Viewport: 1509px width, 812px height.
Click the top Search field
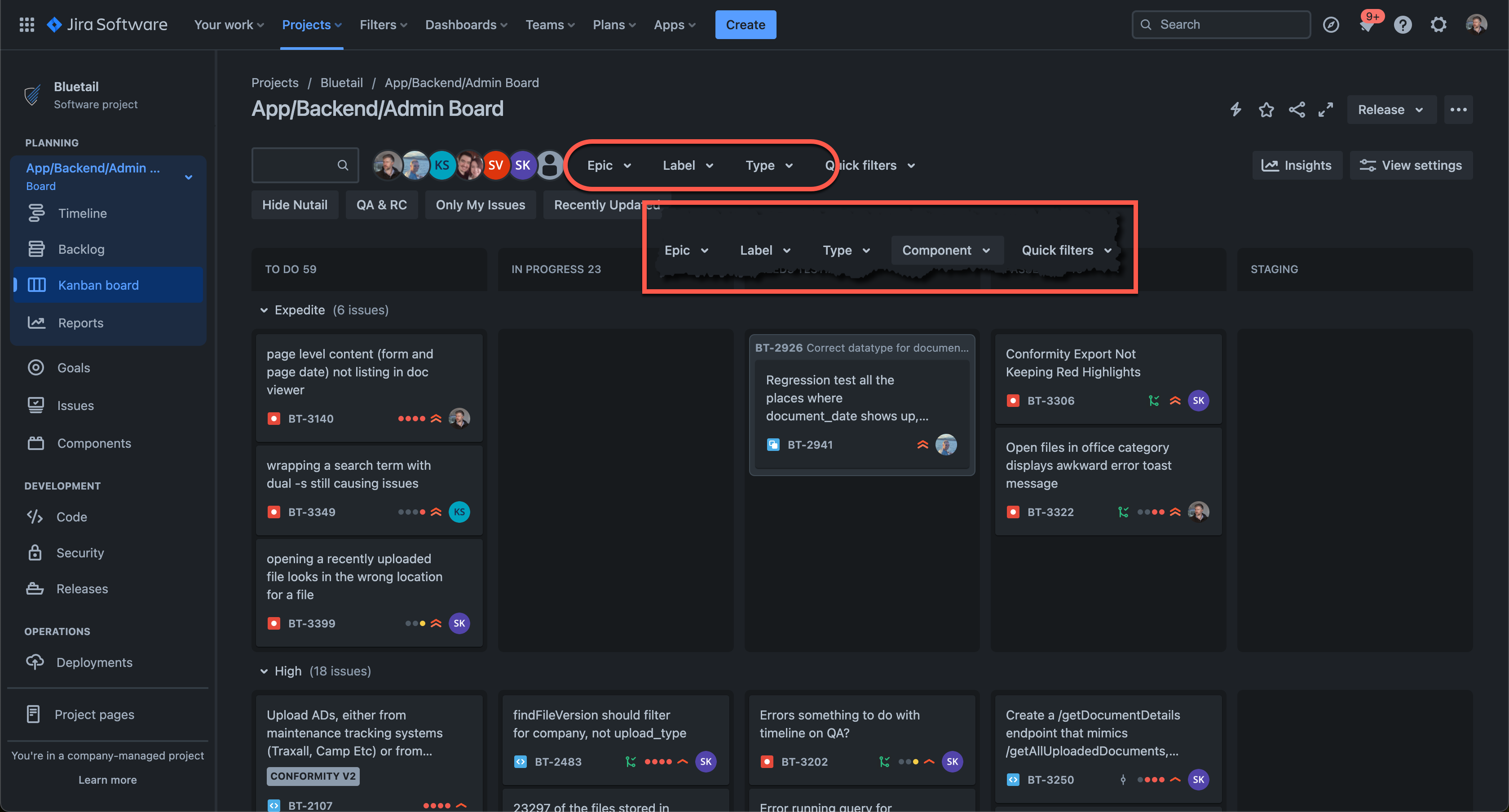coord(1221,25)
